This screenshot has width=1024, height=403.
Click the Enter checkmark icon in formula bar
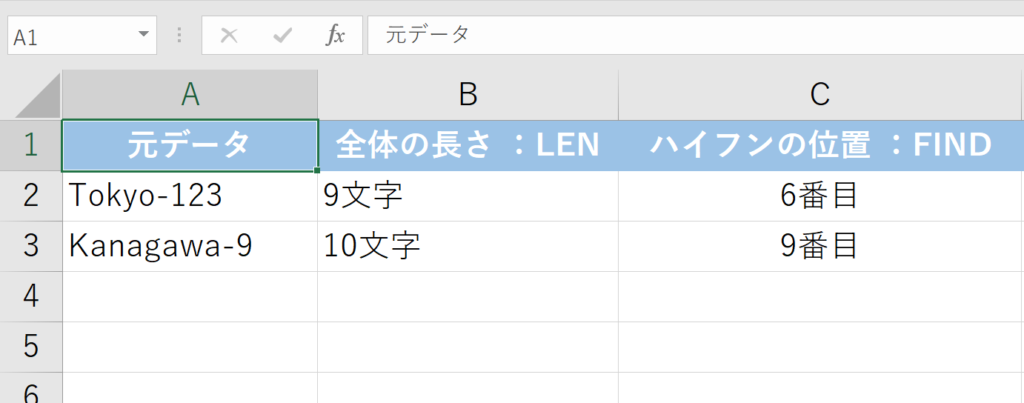tap(282, 36)
